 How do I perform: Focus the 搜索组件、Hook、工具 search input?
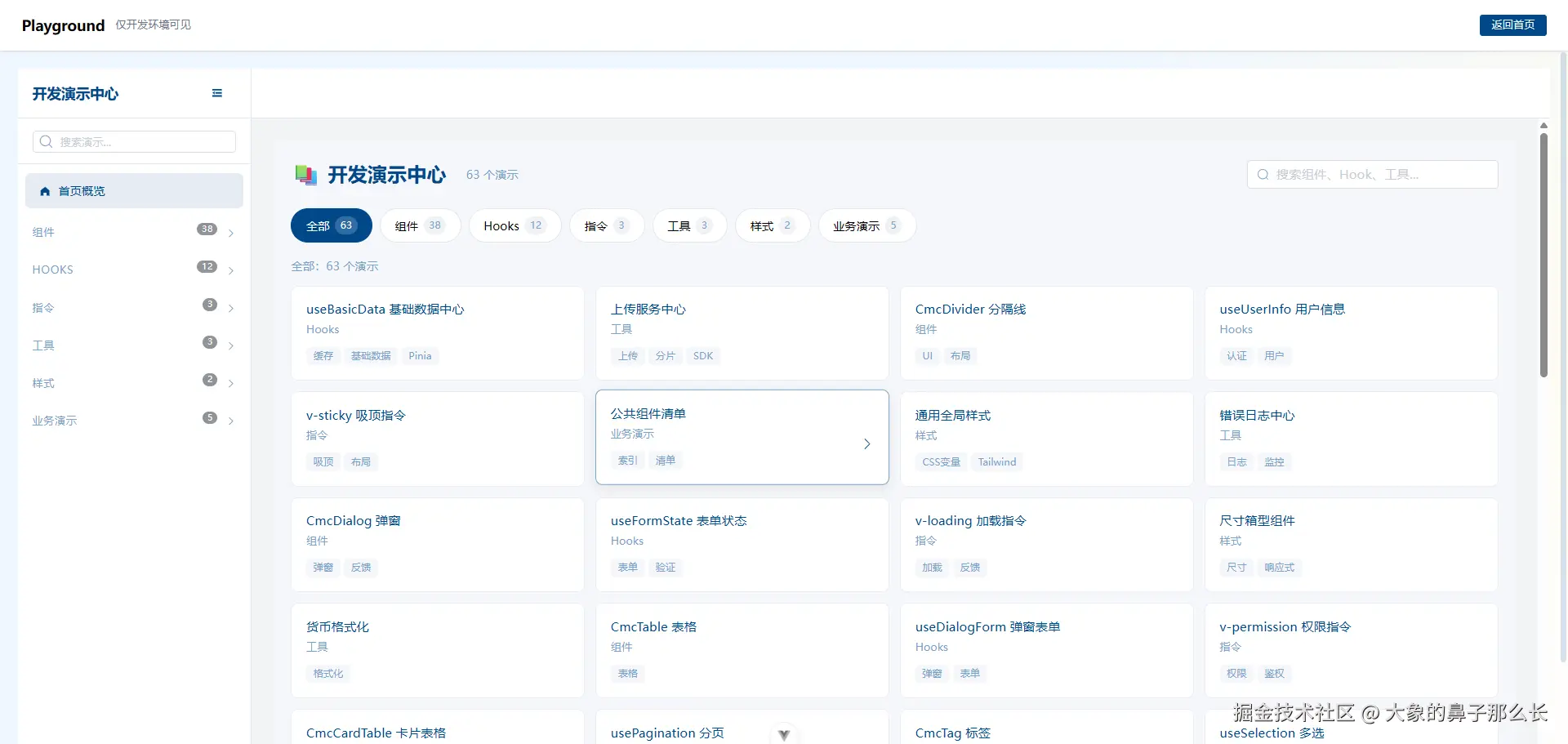(1380, 175)
